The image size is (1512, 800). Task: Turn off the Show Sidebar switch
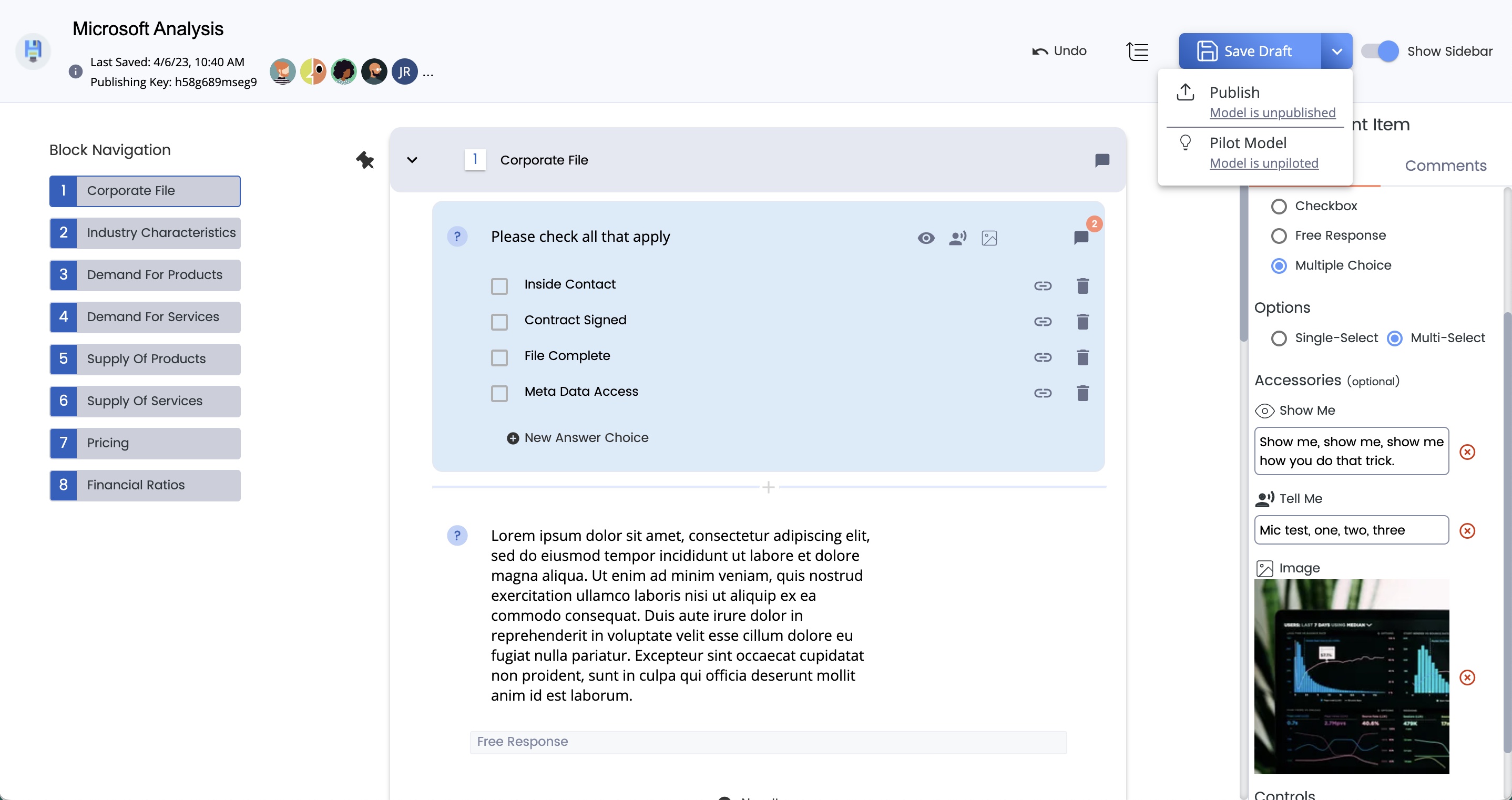coord(1380,51)
